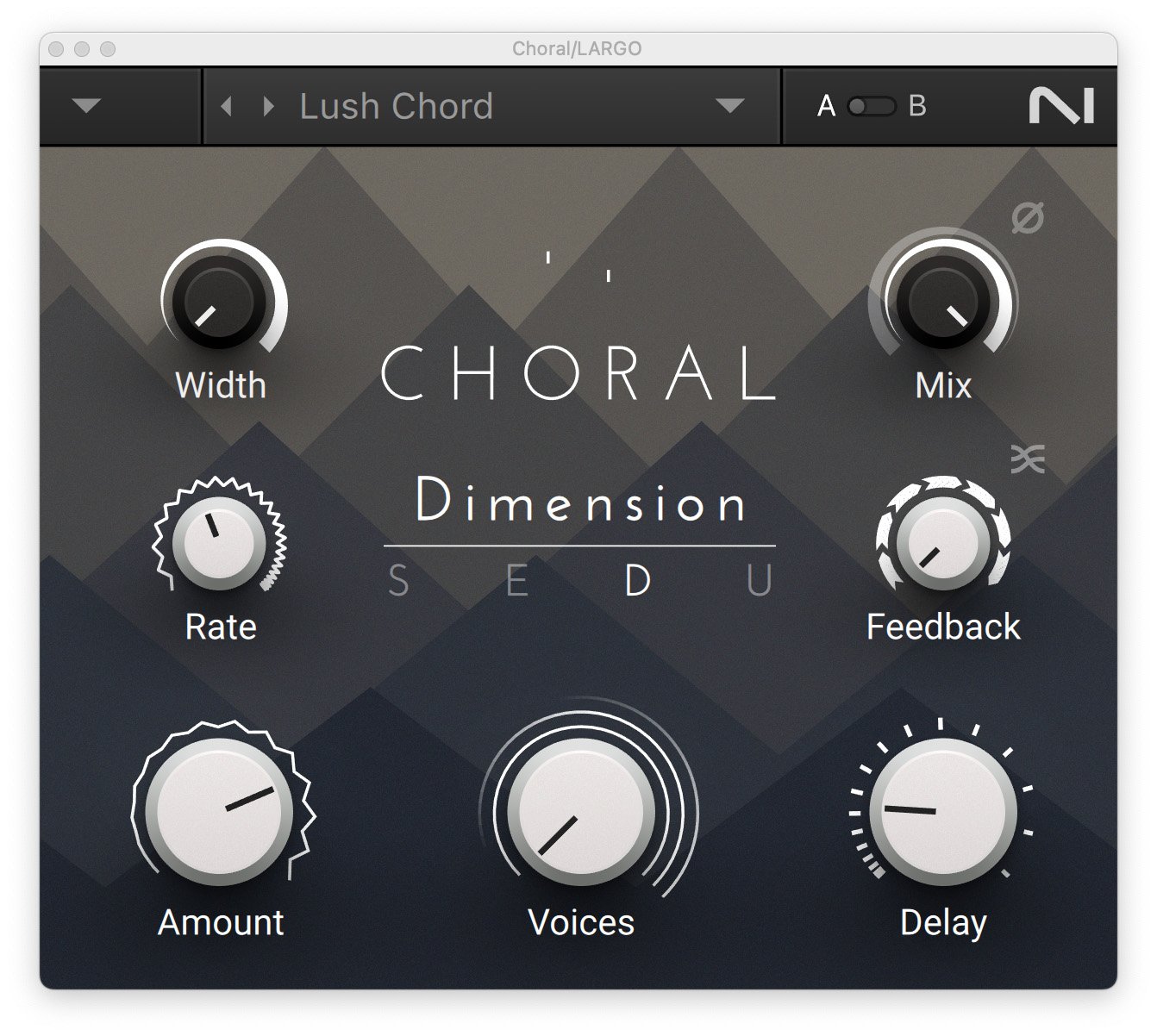Click the Mix knob
1157x1036 pixels.
click(942, 301)
